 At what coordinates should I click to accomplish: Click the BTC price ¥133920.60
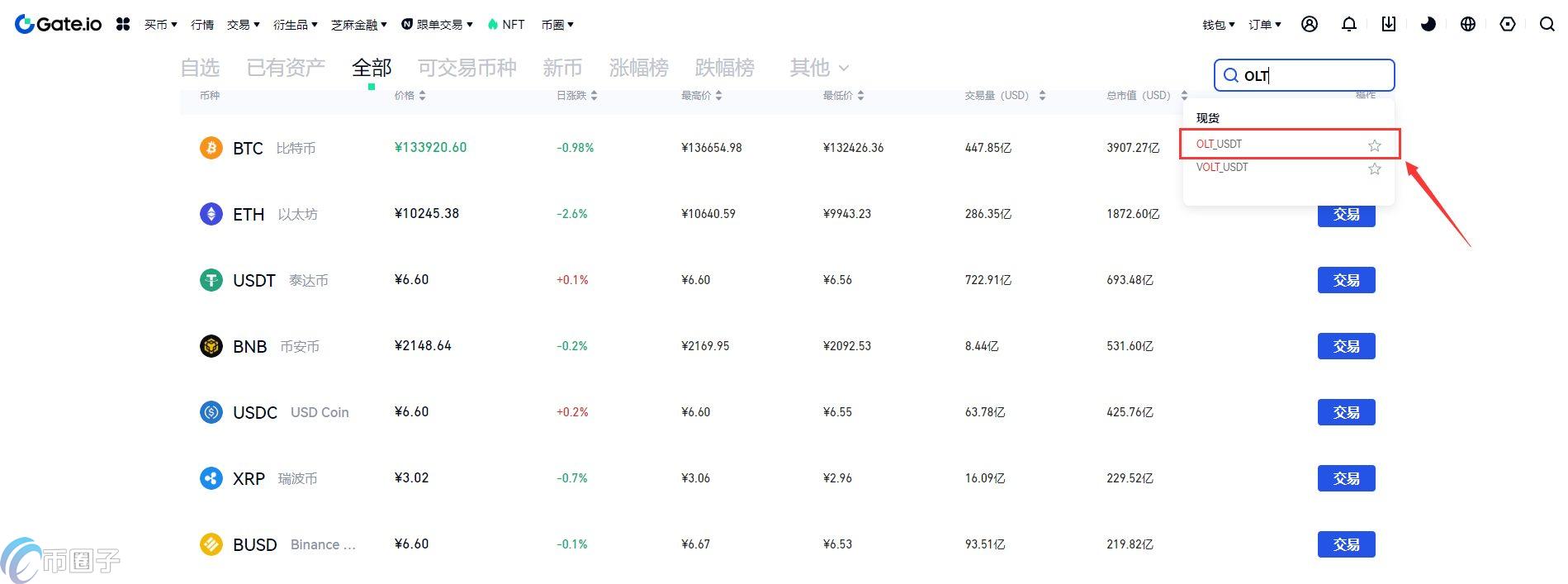coord(430,148)
